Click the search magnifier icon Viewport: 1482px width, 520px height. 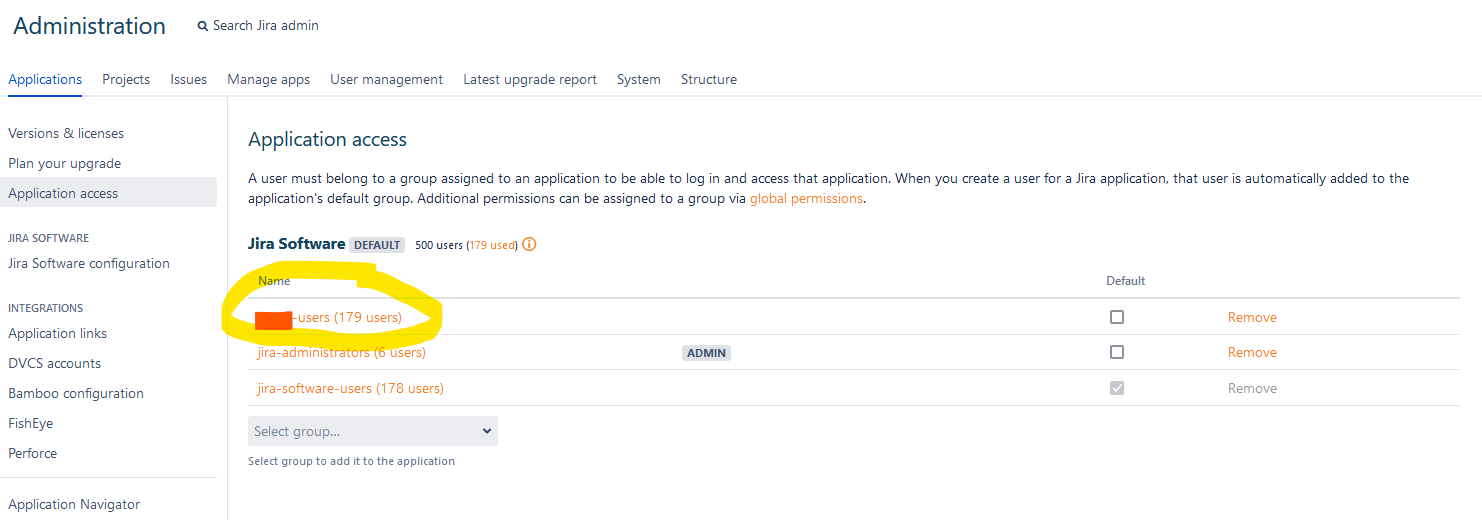(203, 26)
